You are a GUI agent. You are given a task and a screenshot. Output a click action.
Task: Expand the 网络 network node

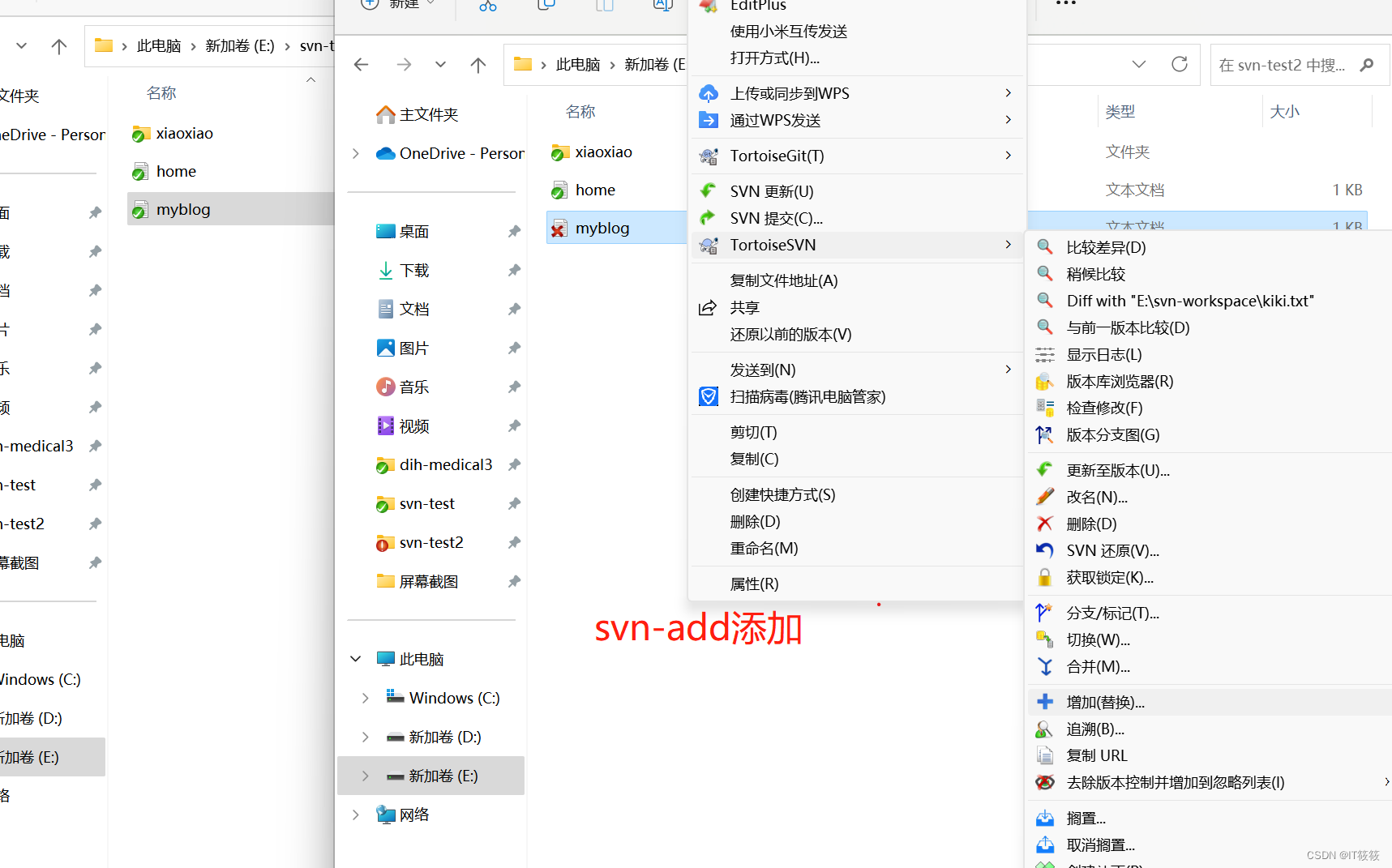(x=356, y=815)
